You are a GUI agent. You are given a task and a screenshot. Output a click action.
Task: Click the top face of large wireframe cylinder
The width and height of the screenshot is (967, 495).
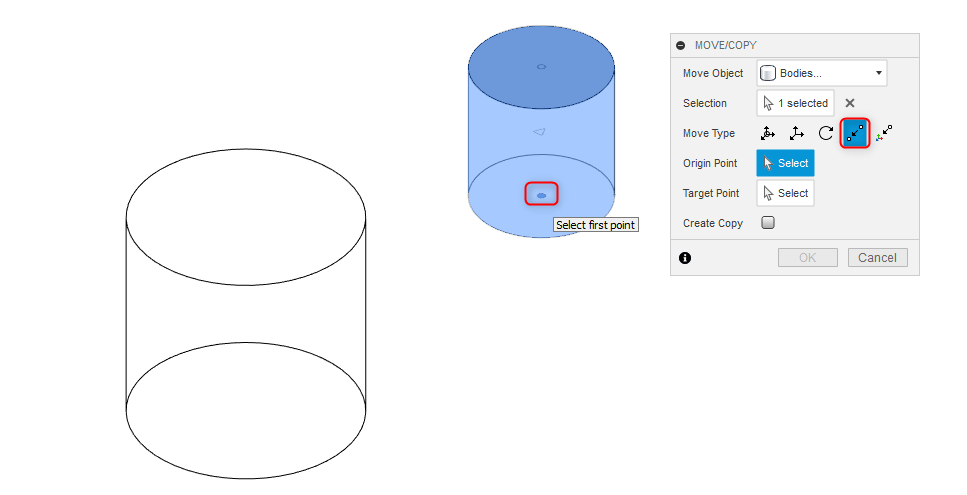(245, 217)
